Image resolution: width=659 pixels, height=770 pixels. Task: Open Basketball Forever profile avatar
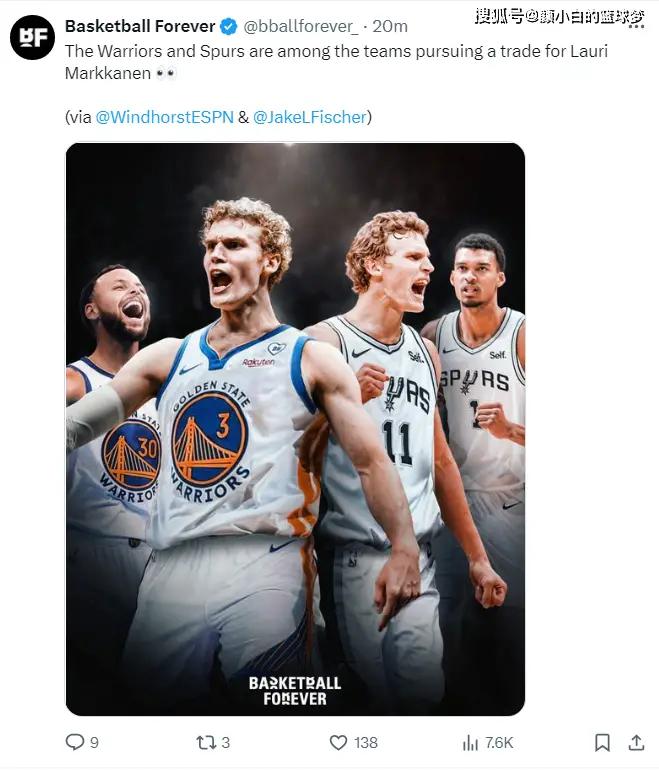coord(32,37)
